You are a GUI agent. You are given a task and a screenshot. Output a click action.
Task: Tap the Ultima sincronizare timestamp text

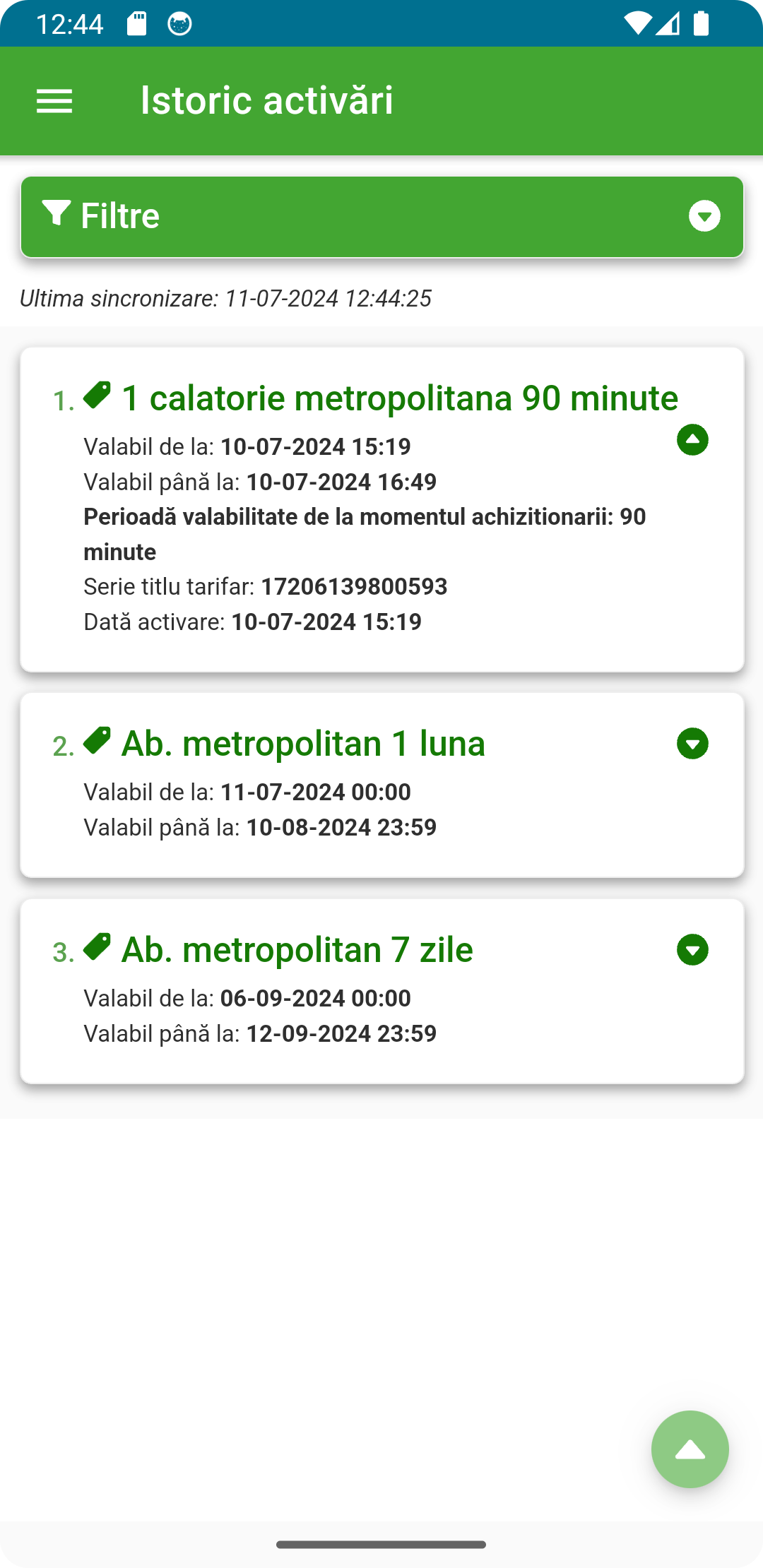coord(225,299)
